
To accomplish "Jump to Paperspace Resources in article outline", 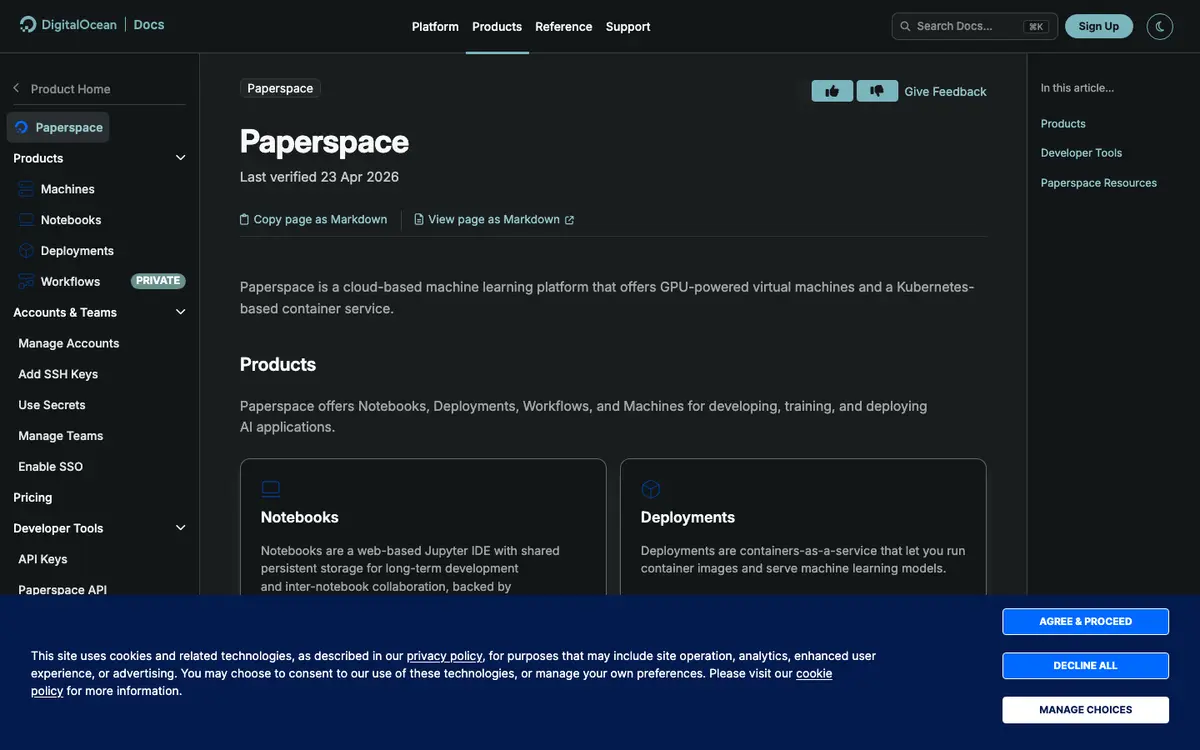I will [x=1099, y=183].
